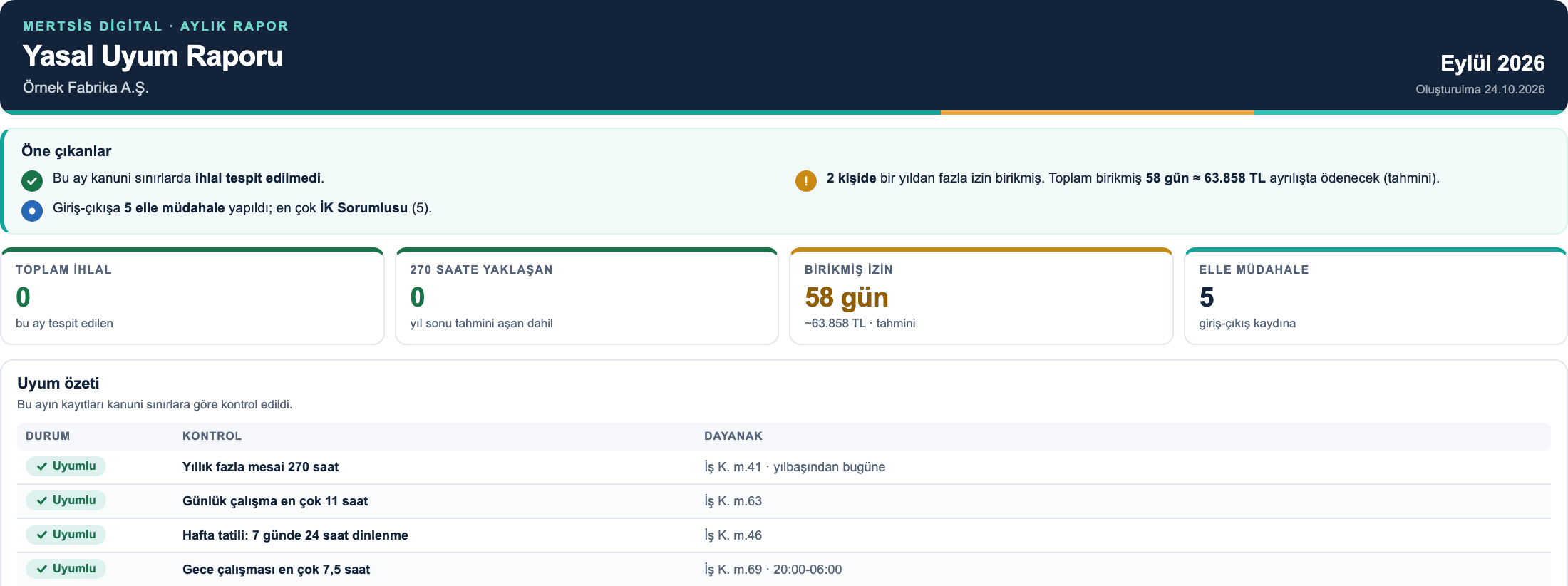Click the Uyumlu badge for daily 11 hours
The width and height of the screenshot is (1568, 586).
click(x=66, y=500)
